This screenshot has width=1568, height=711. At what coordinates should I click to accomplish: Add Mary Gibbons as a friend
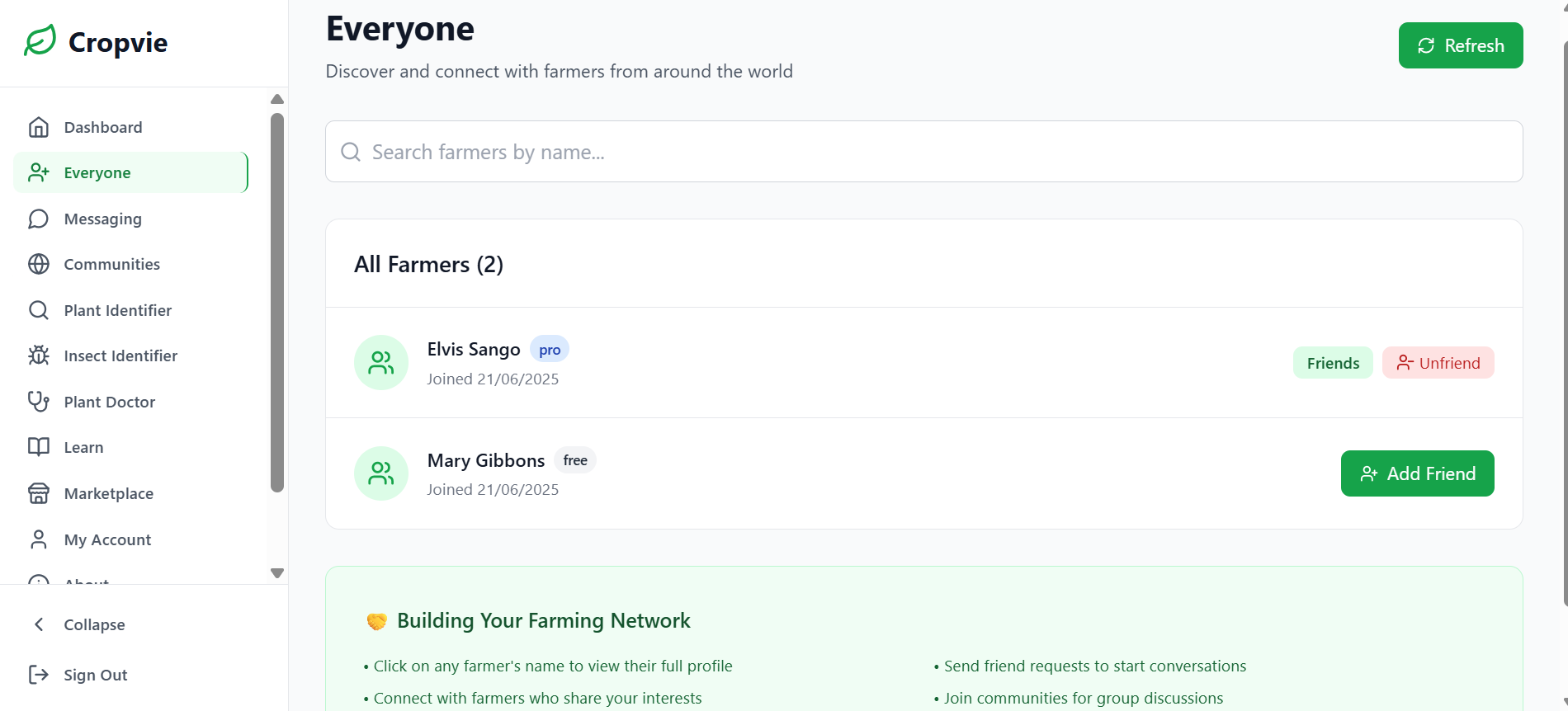[1417, 473]
